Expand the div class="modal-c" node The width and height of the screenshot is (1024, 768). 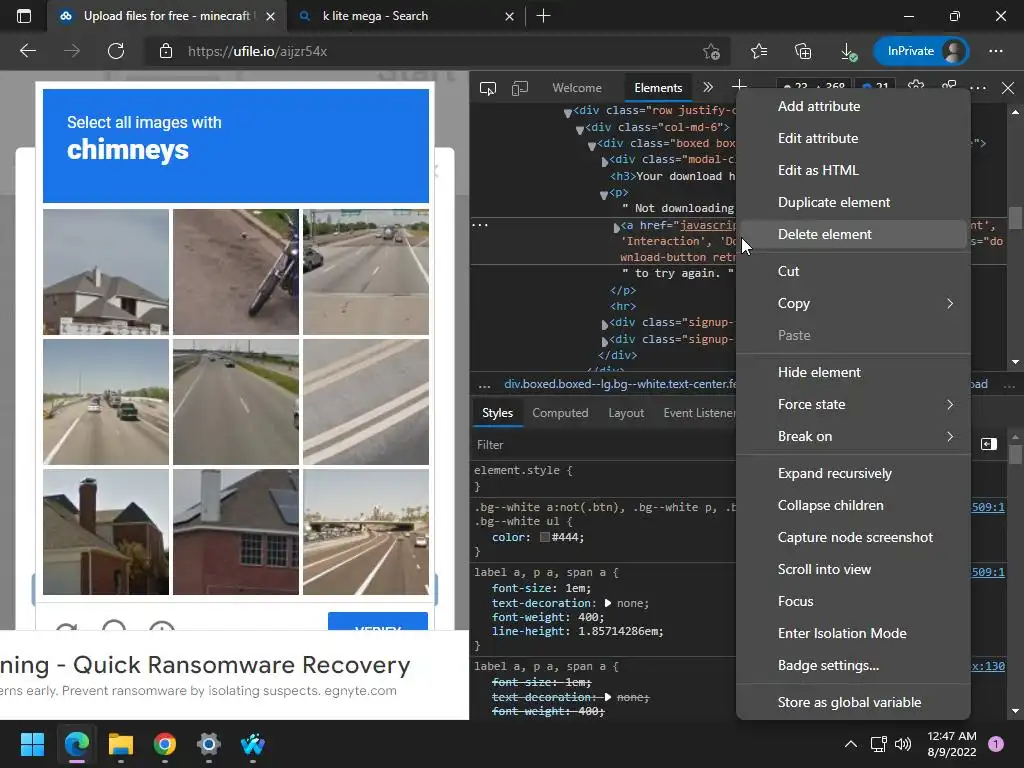point(604,161)
